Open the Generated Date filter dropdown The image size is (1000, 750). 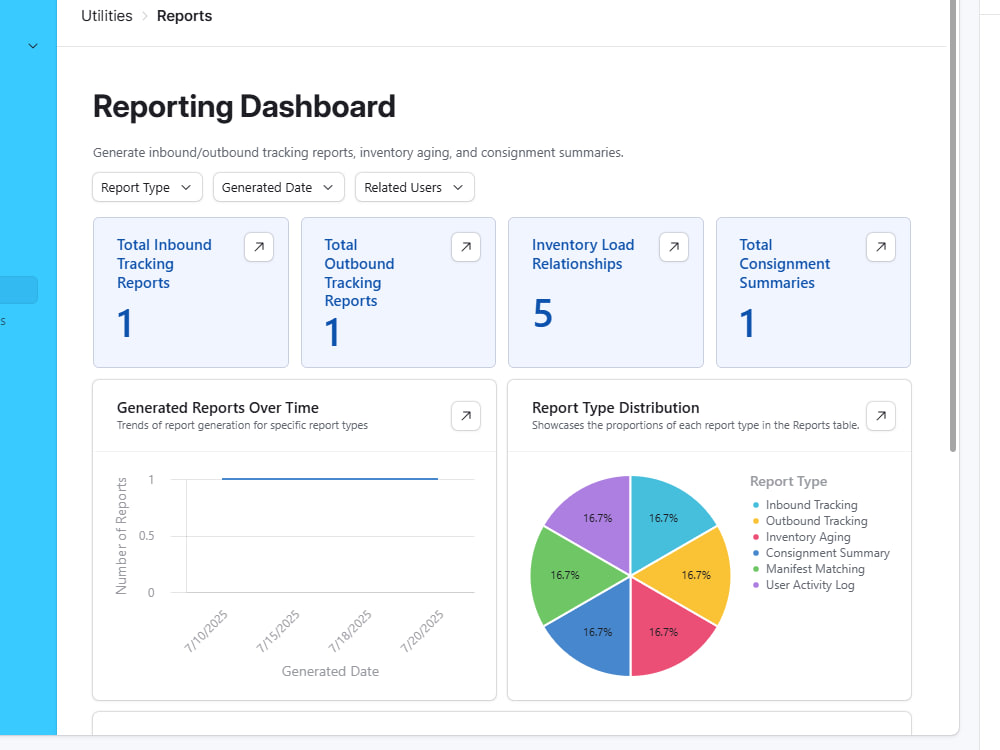(279, 188)
